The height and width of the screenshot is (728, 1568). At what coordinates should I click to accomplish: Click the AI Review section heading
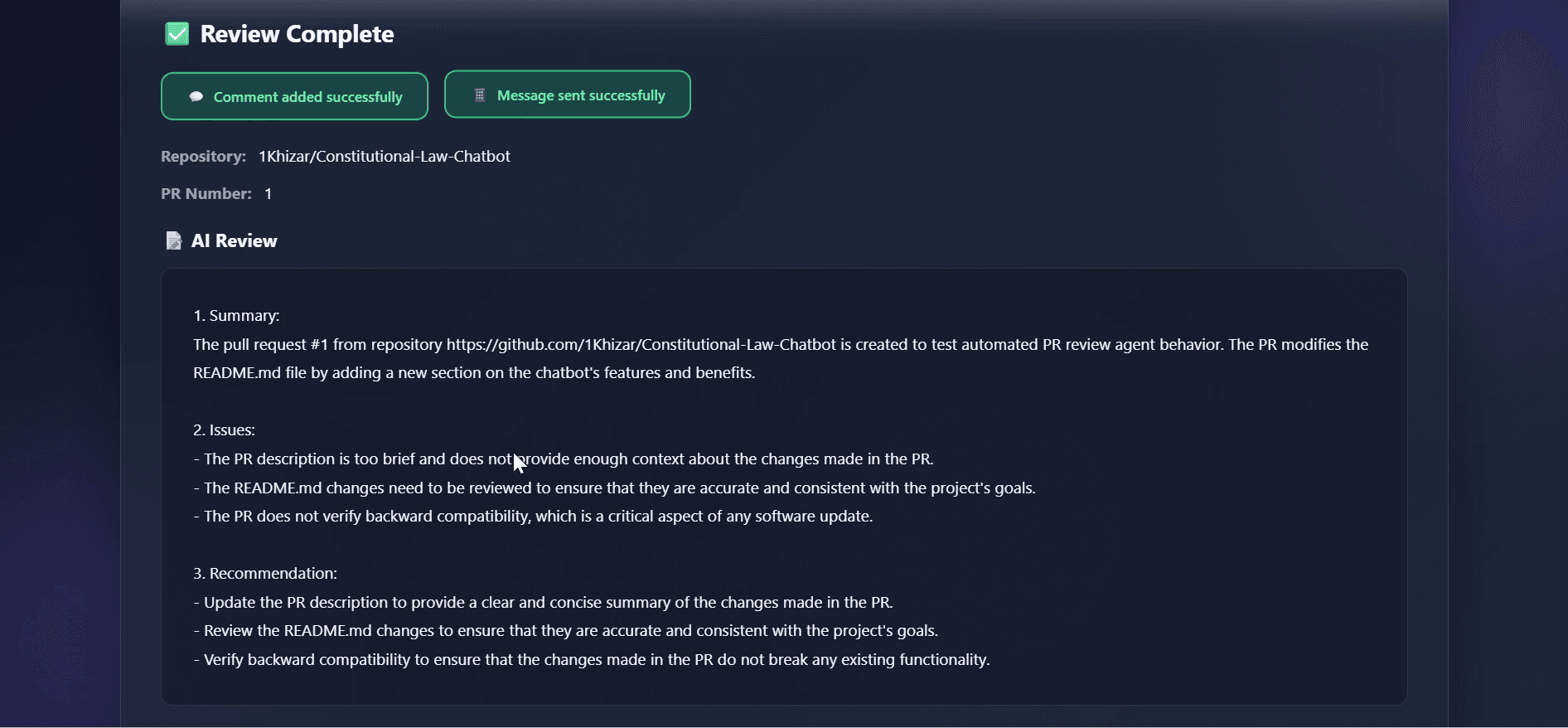pos(234,241)
